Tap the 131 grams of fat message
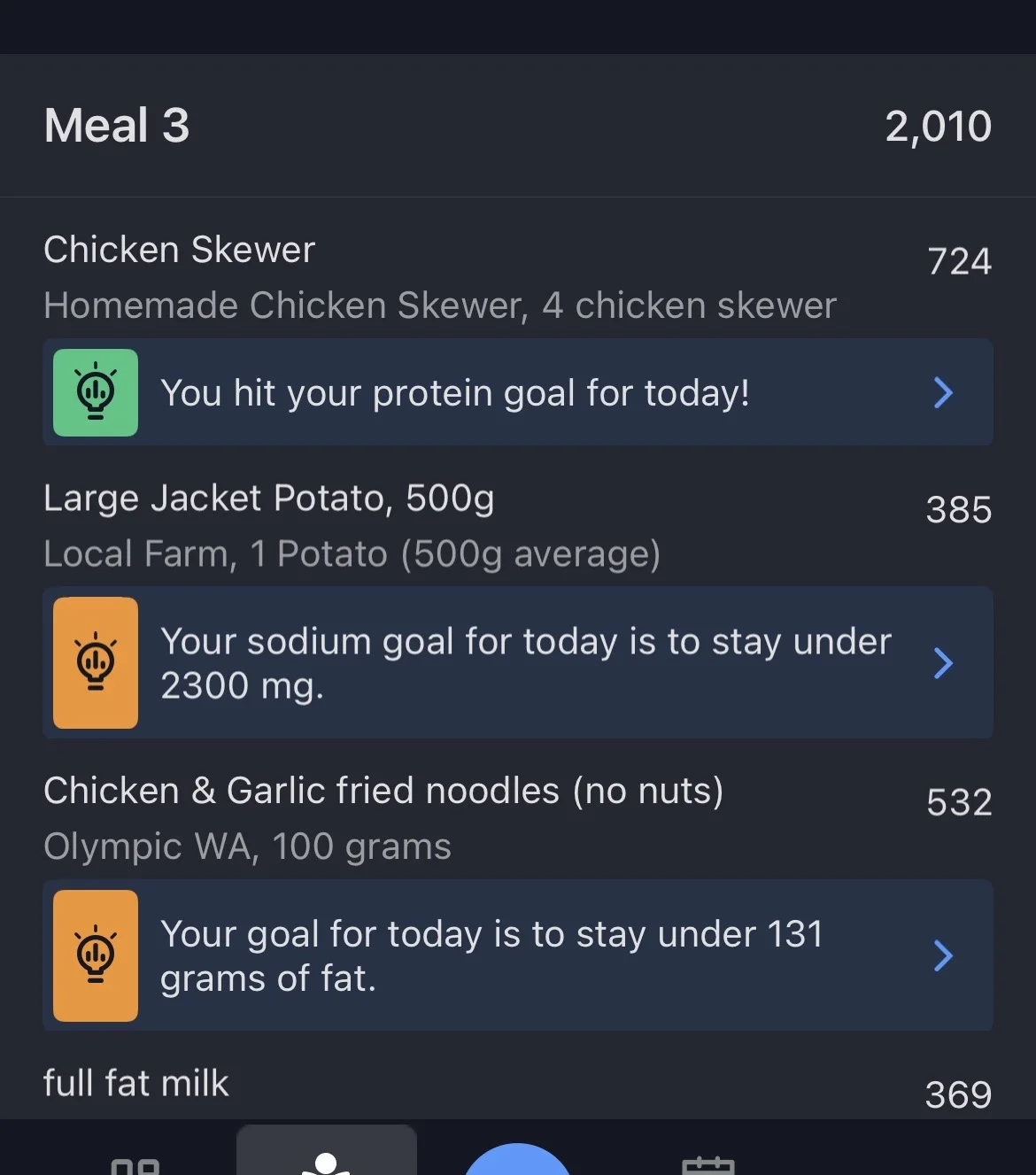 491,956
